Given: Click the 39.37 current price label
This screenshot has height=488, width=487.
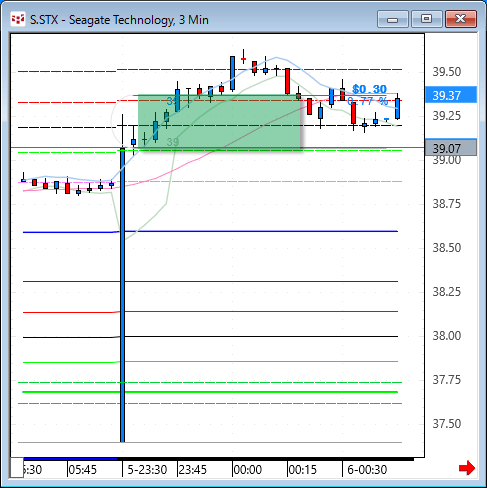Looking at the screenshot, I should (x=451, y=95).
